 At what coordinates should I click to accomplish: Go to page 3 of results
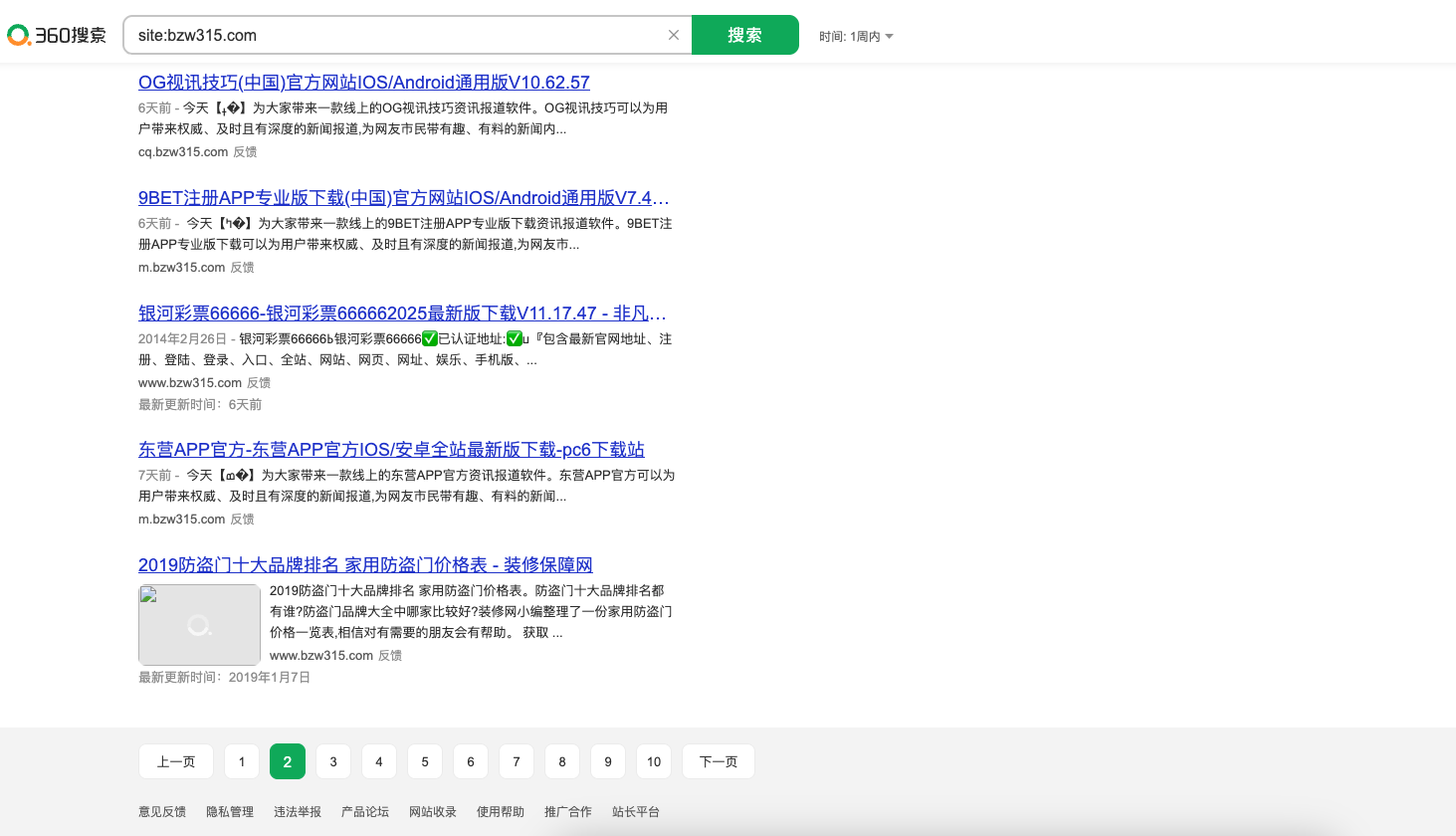[x=332, y=760]
